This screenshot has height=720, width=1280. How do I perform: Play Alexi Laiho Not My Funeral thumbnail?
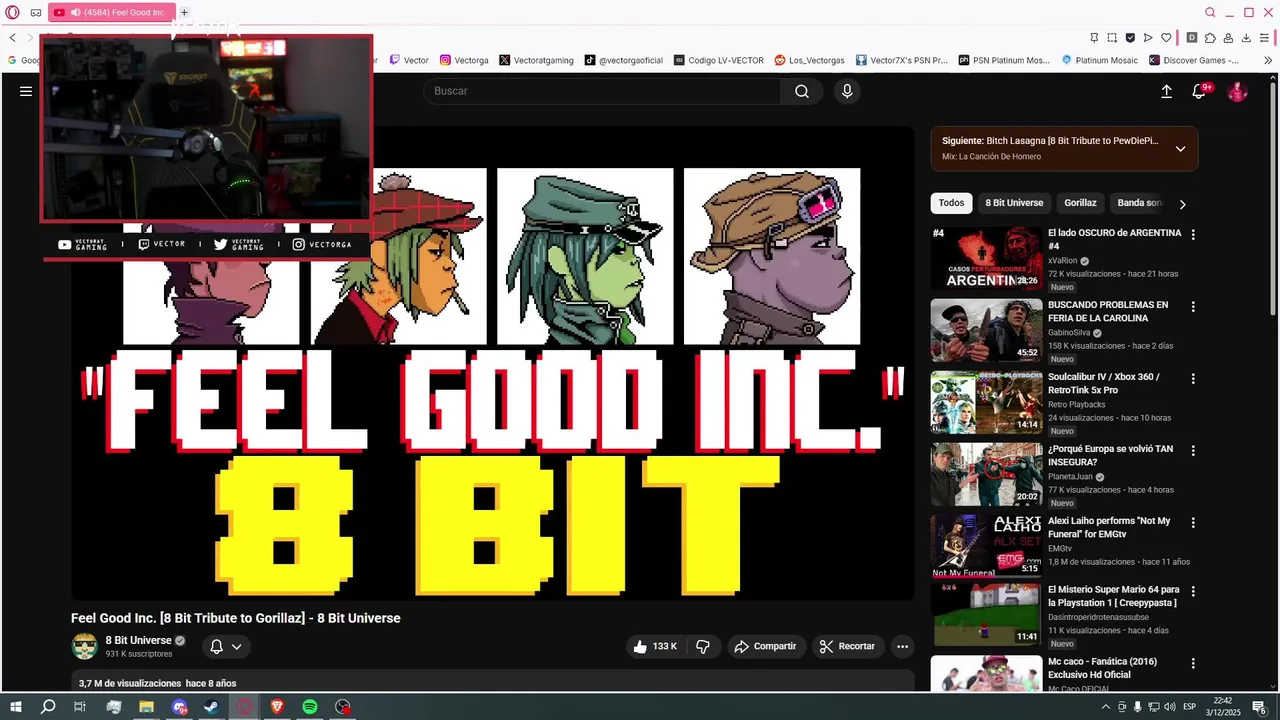coord(986,546)
